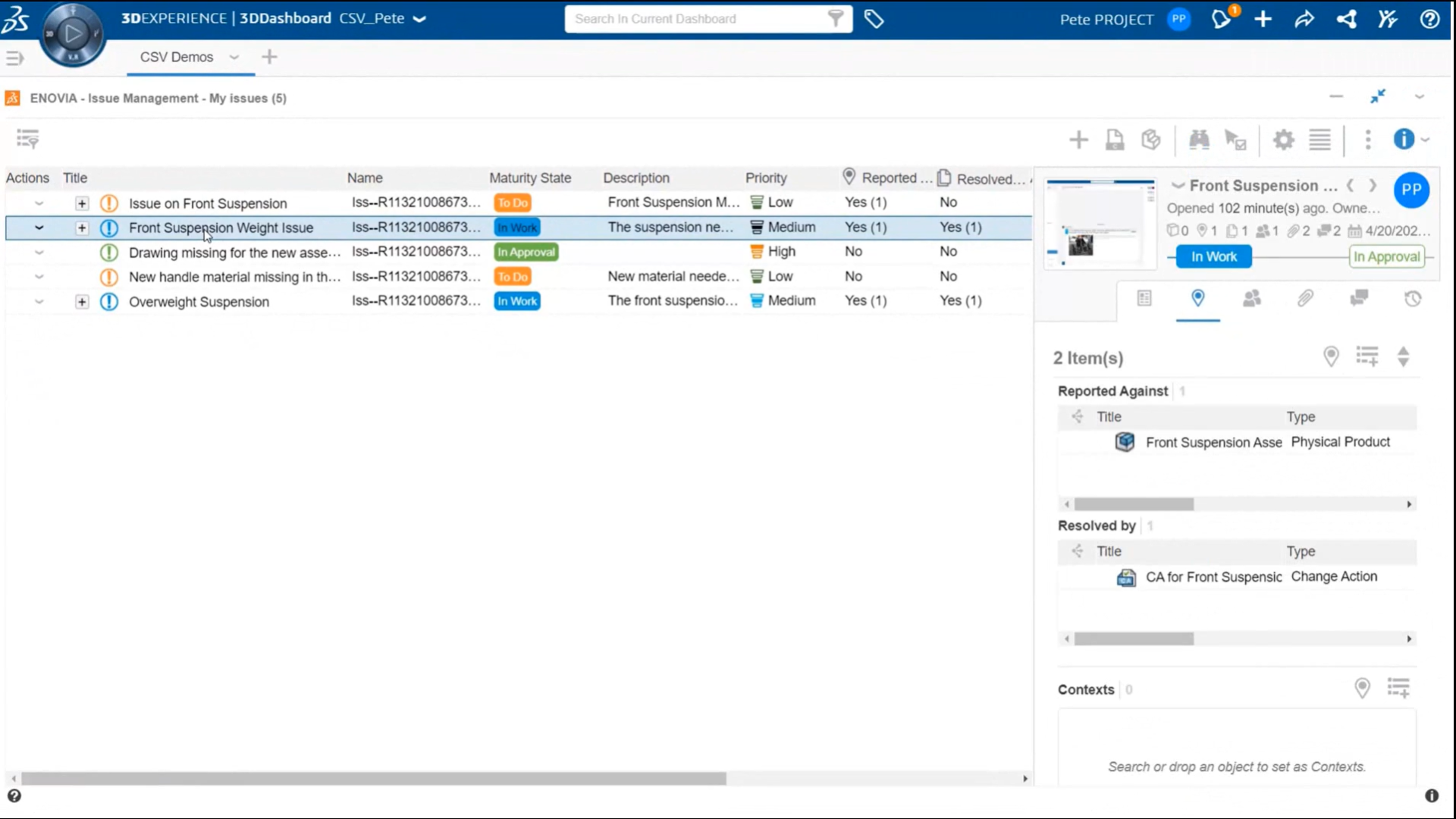Image resolution: width=1456 pixels, height=819 pixels.
Task: Open the attachments paperclip tab in details panel
Action: point(1305,299)
